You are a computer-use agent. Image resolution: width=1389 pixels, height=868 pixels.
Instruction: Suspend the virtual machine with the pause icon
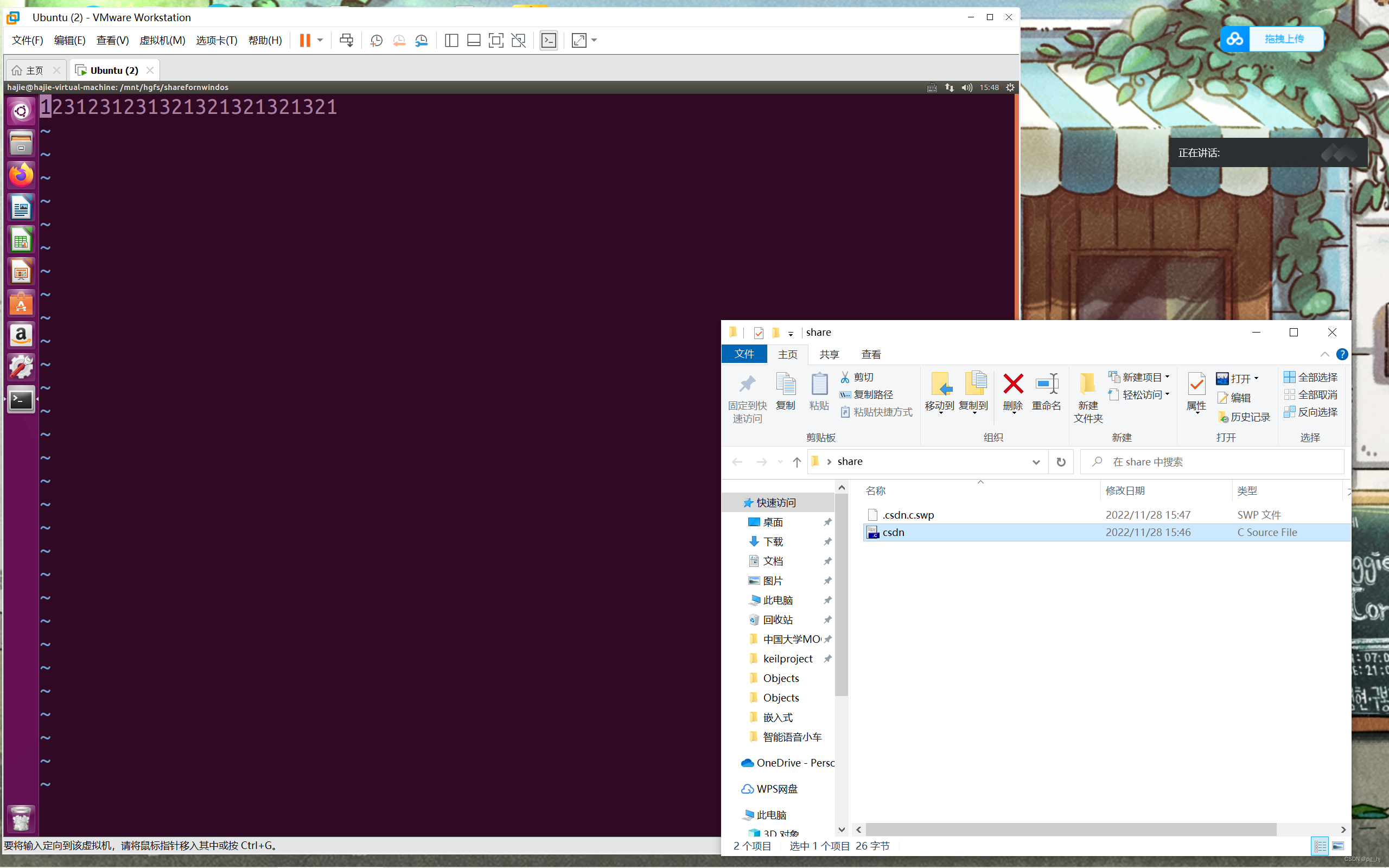click(306, 40)
